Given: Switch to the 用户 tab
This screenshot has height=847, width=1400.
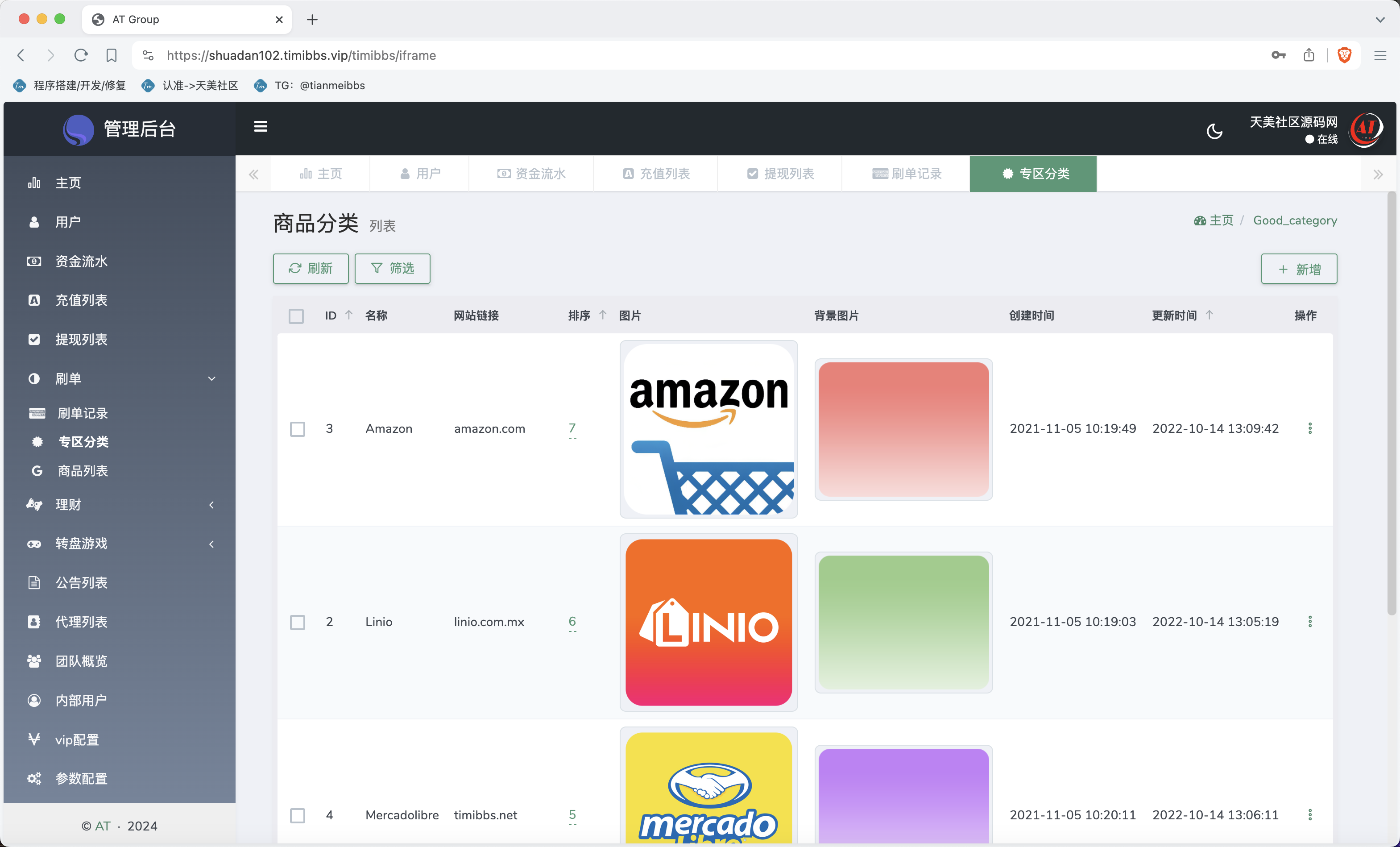Looking at the screenshot, I should (420, 174).
